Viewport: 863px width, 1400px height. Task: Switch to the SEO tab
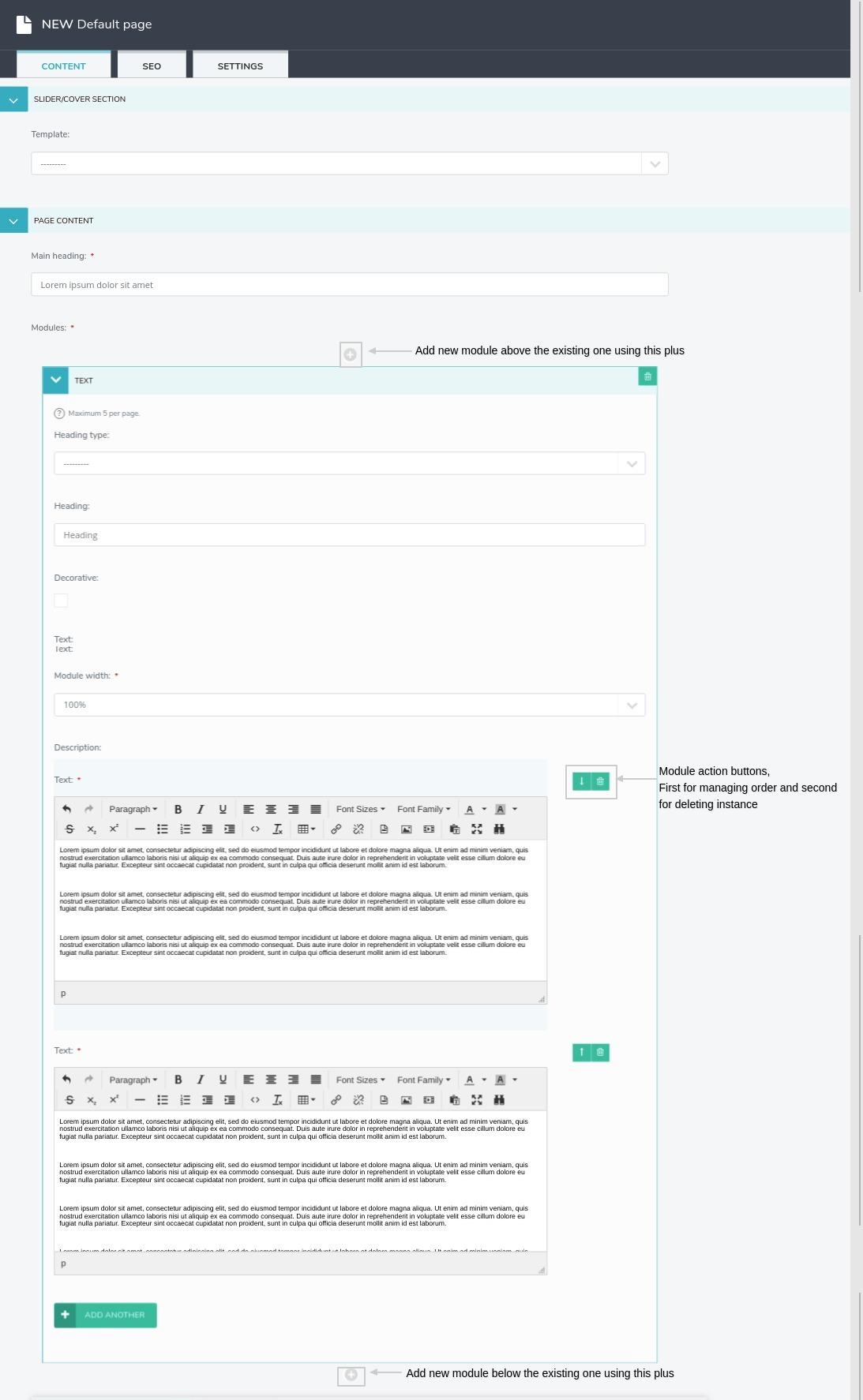click(152, 66)
